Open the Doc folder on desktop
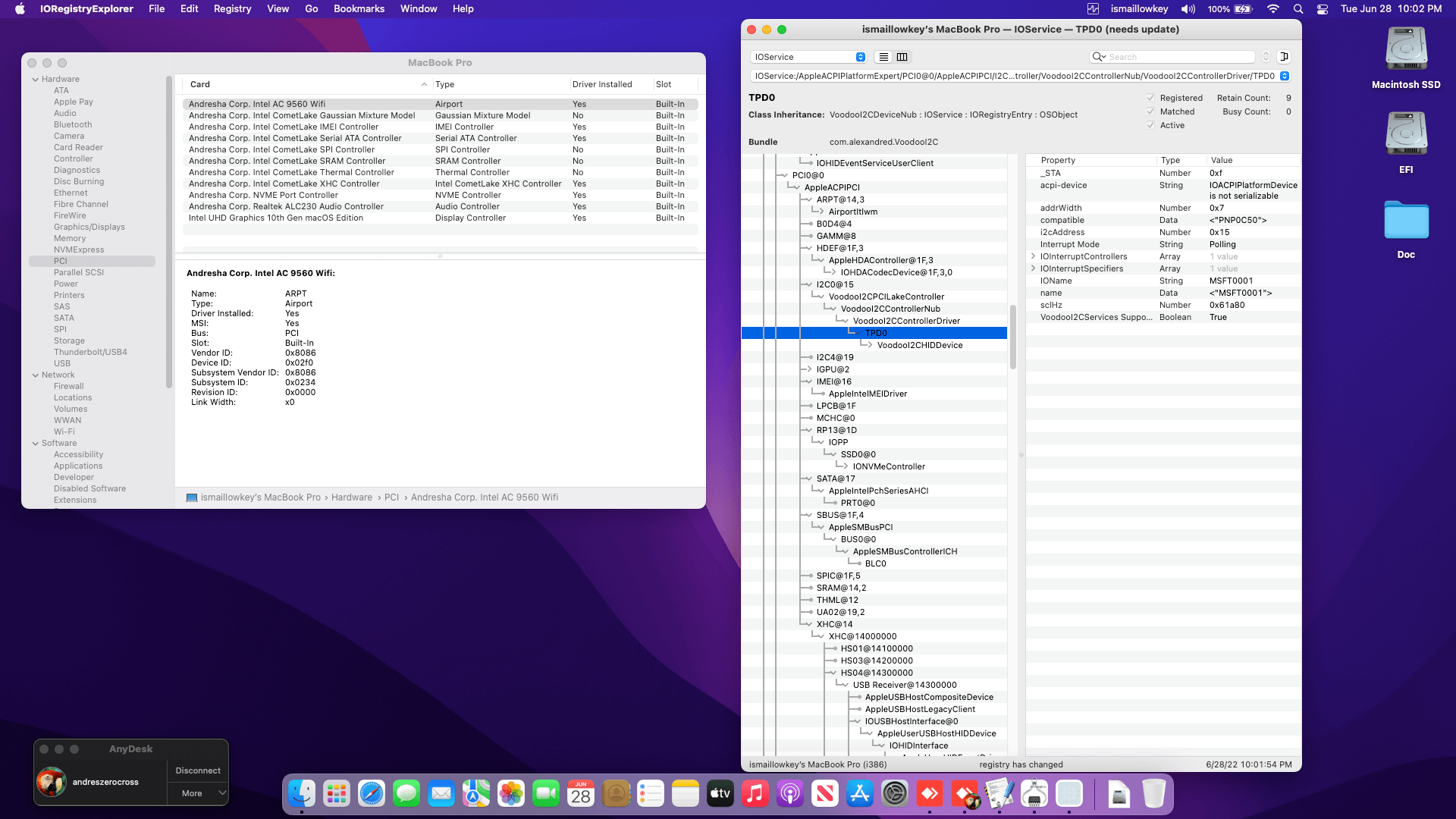The height and width of the screenshot is (819, 1456). coord(1406,229)
